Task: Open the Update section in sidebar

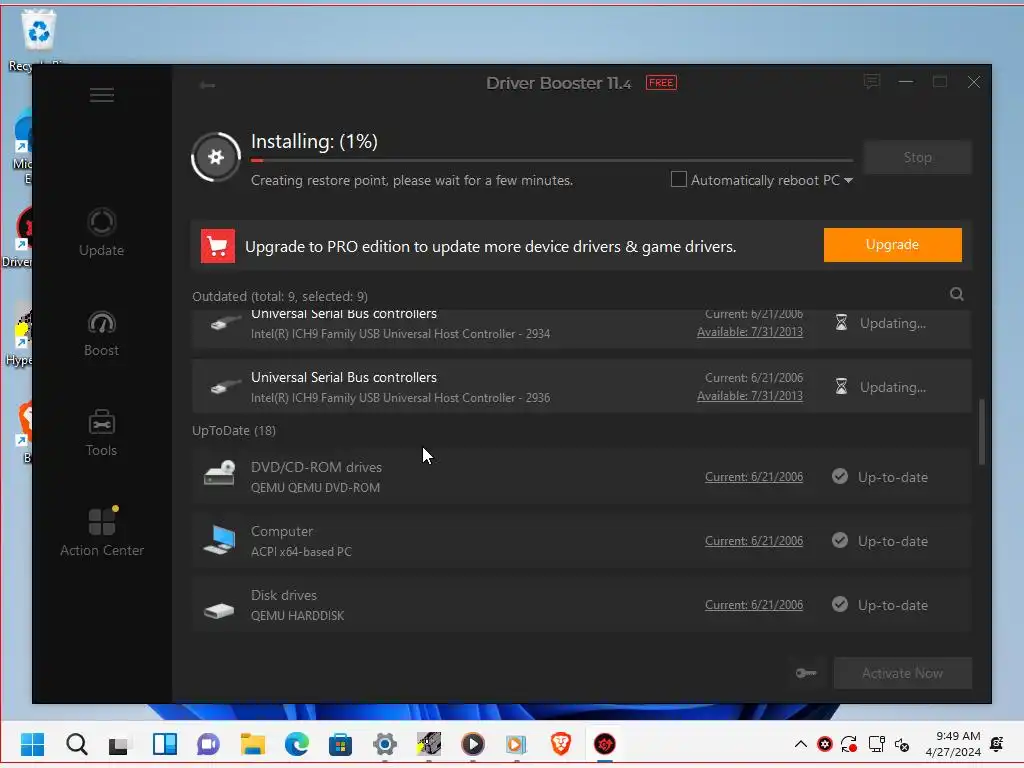Action: [x=101, y=232]
